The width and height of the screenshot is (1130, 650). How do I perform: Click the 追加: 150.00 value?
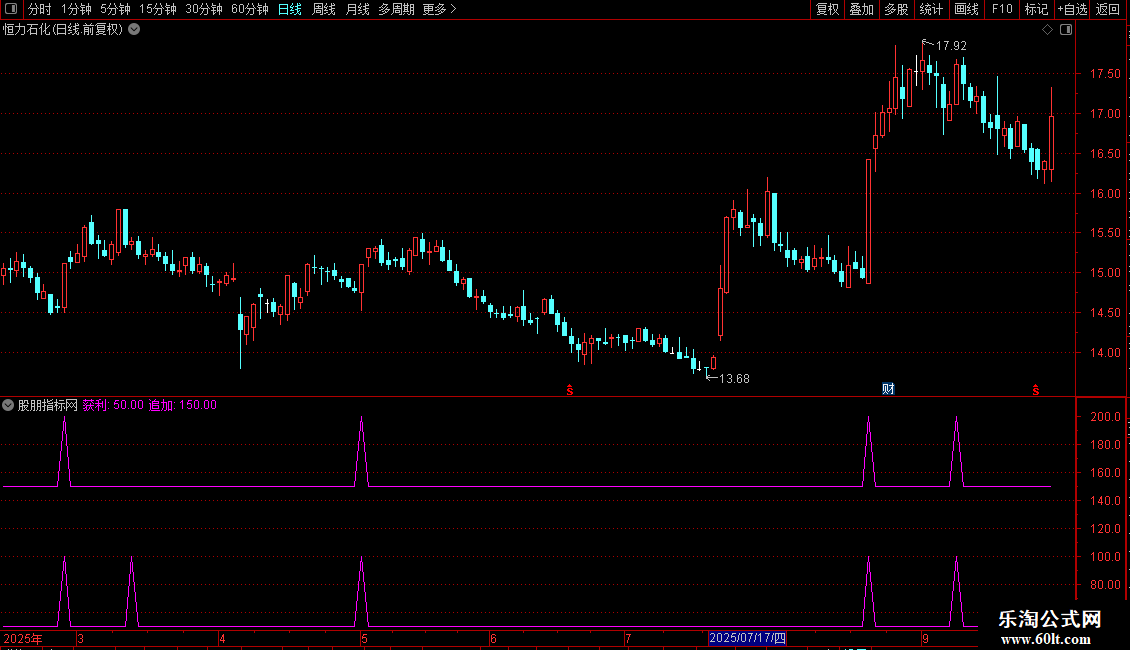(182, 405)
